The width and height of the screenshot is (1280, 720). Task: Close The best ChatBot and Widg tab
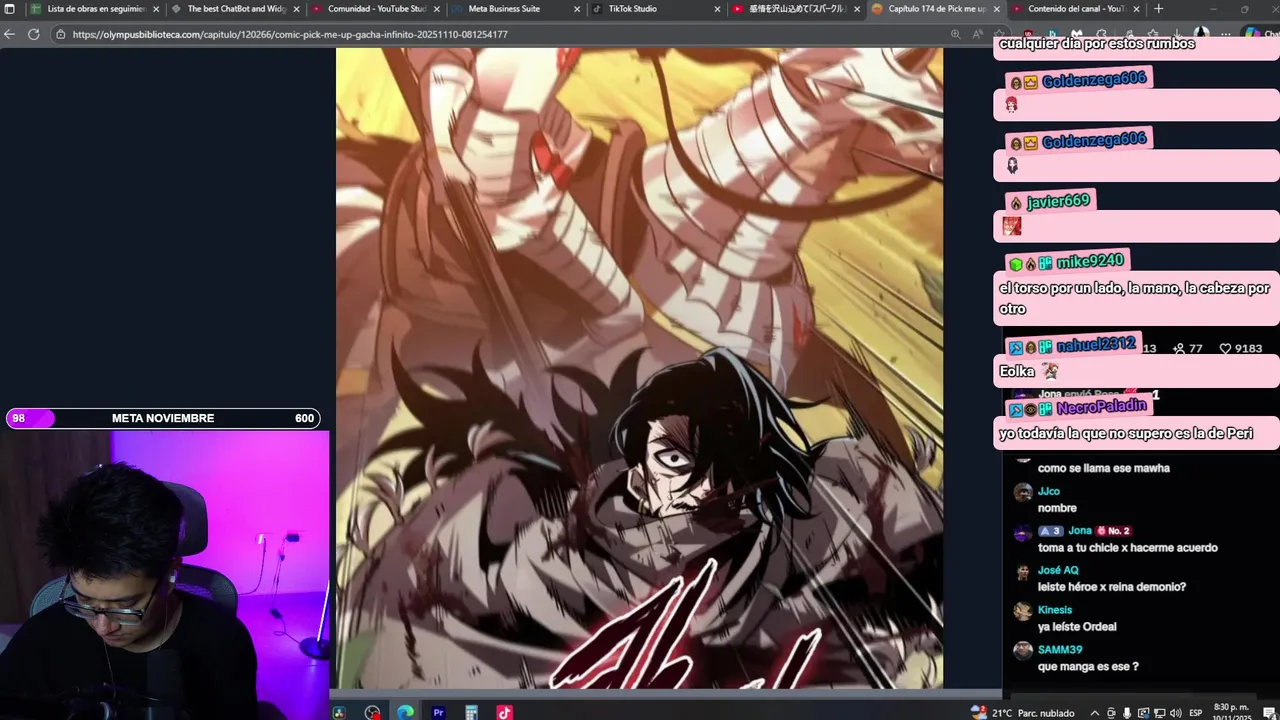(x=296, y=9)
